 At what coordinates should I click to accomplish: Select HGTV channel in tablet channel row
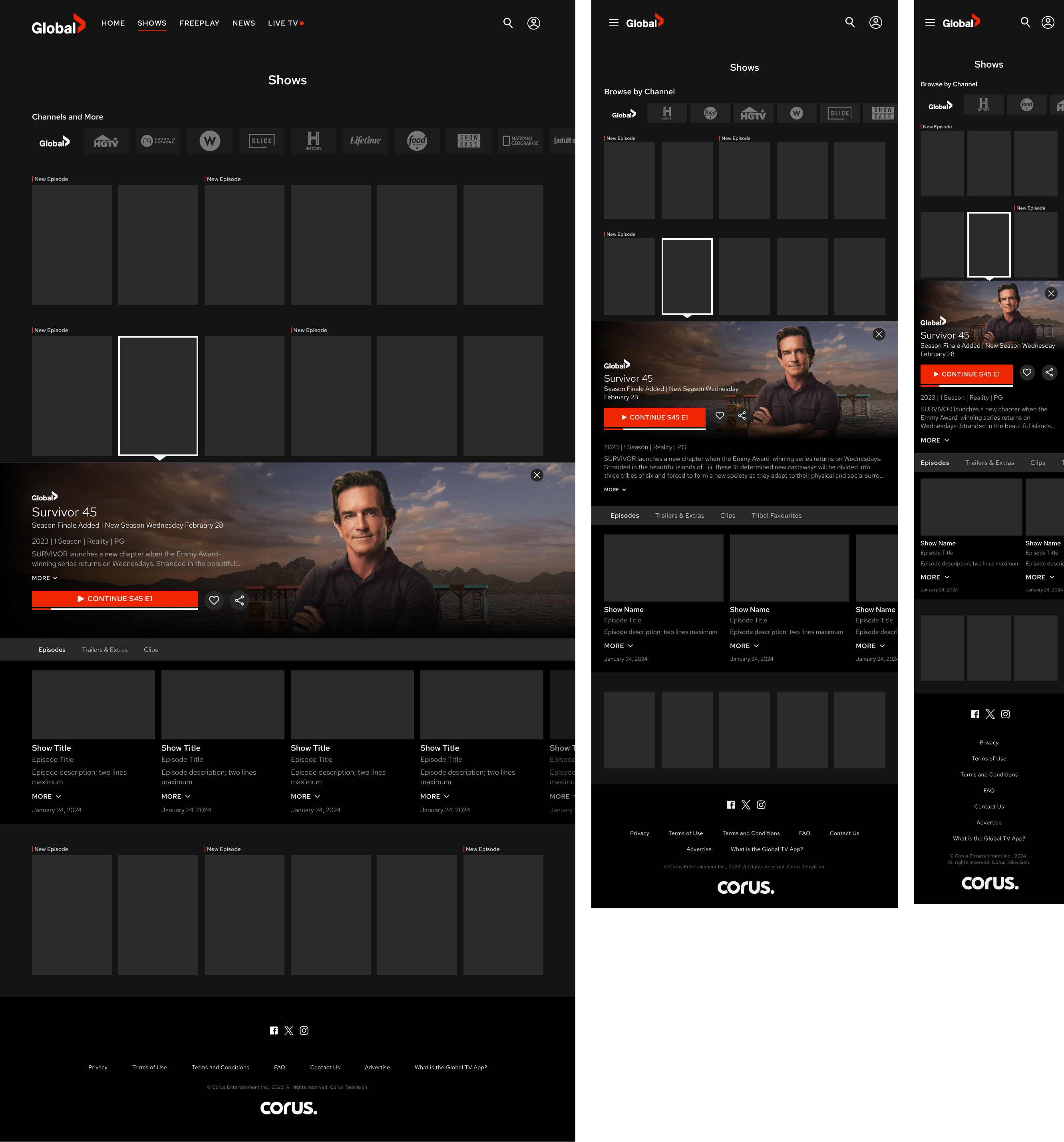754,113
